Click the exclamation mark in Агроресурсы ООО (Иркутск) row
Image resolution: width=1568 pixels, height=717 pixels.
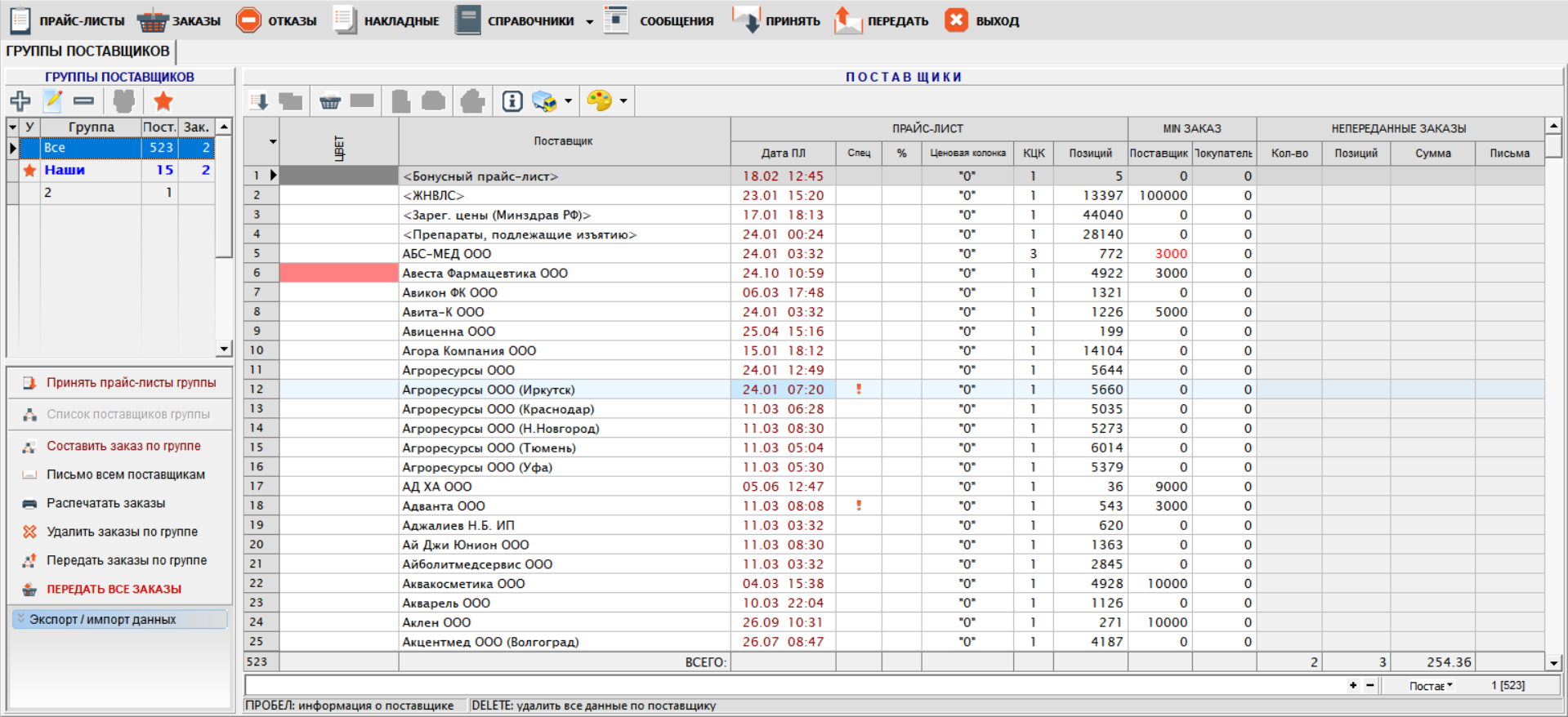(x=859, y=390)
